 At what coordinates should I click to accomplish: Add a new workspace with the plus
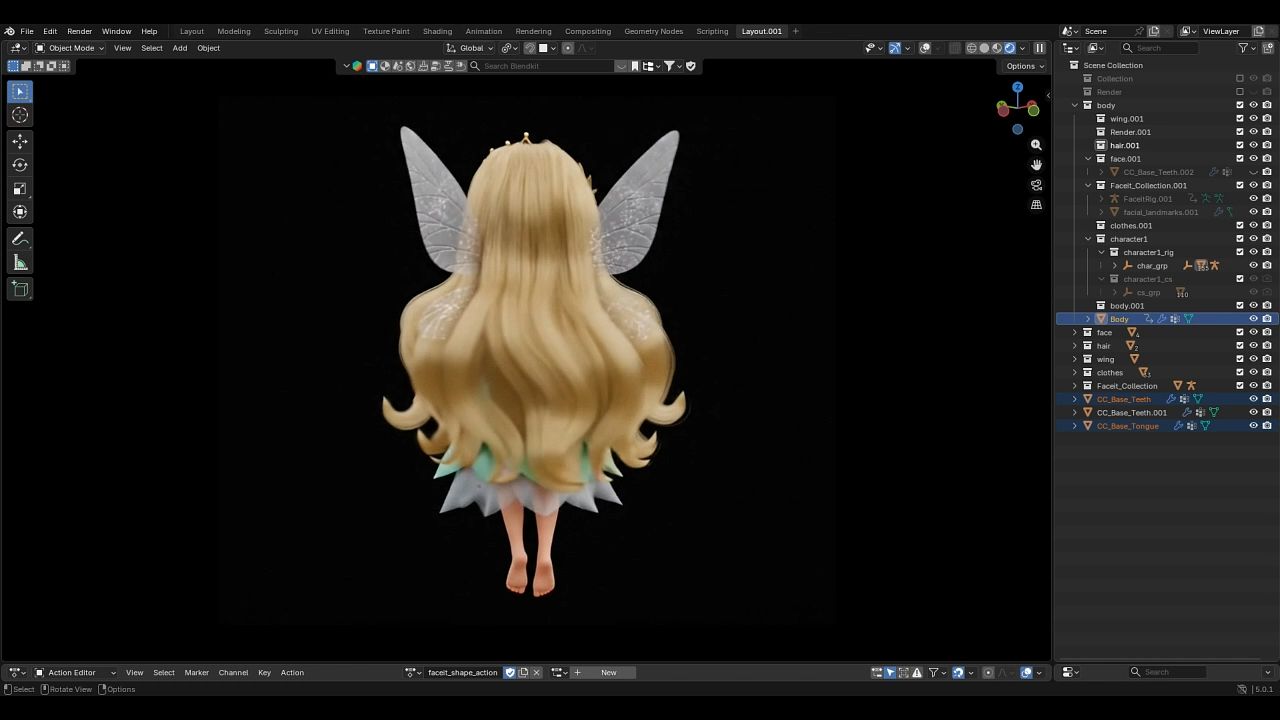pos(796,31)
